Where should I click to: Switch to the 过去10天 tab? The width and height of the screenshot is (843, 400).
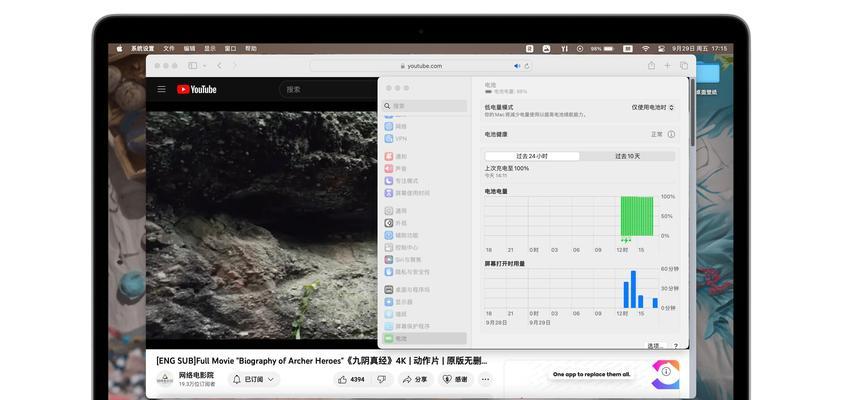(627, 156)
